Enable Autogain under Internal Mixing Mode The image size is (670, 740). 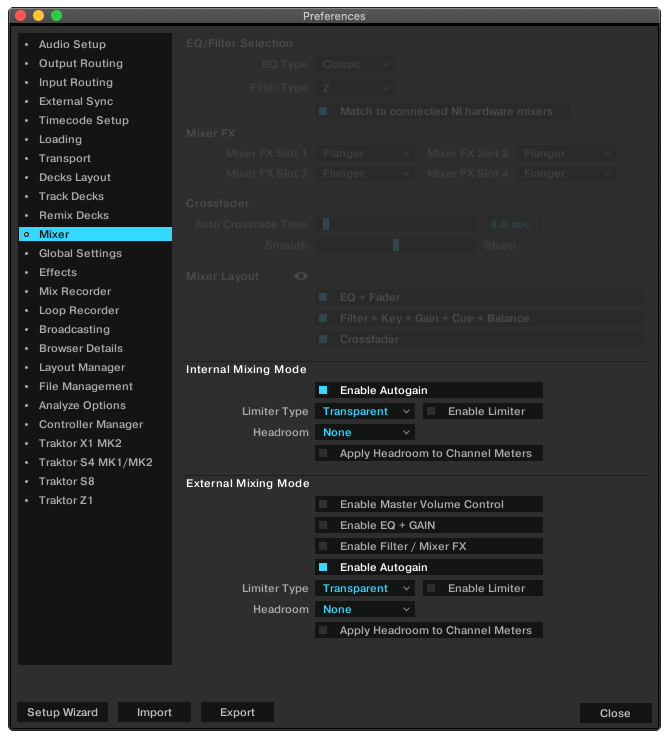[323, 390]
